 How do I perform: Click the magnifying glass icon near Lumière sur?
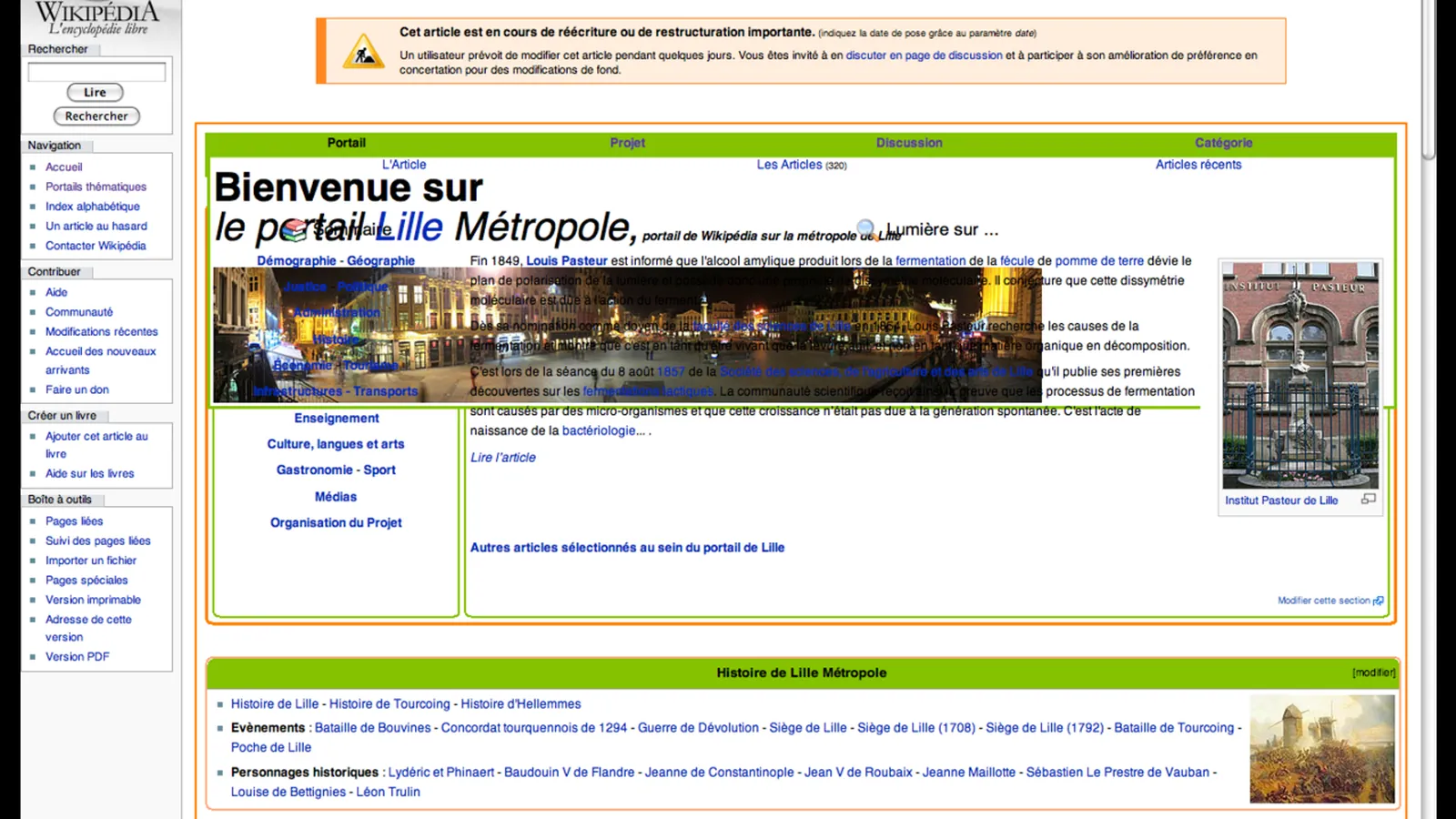[x=866, y=228]
